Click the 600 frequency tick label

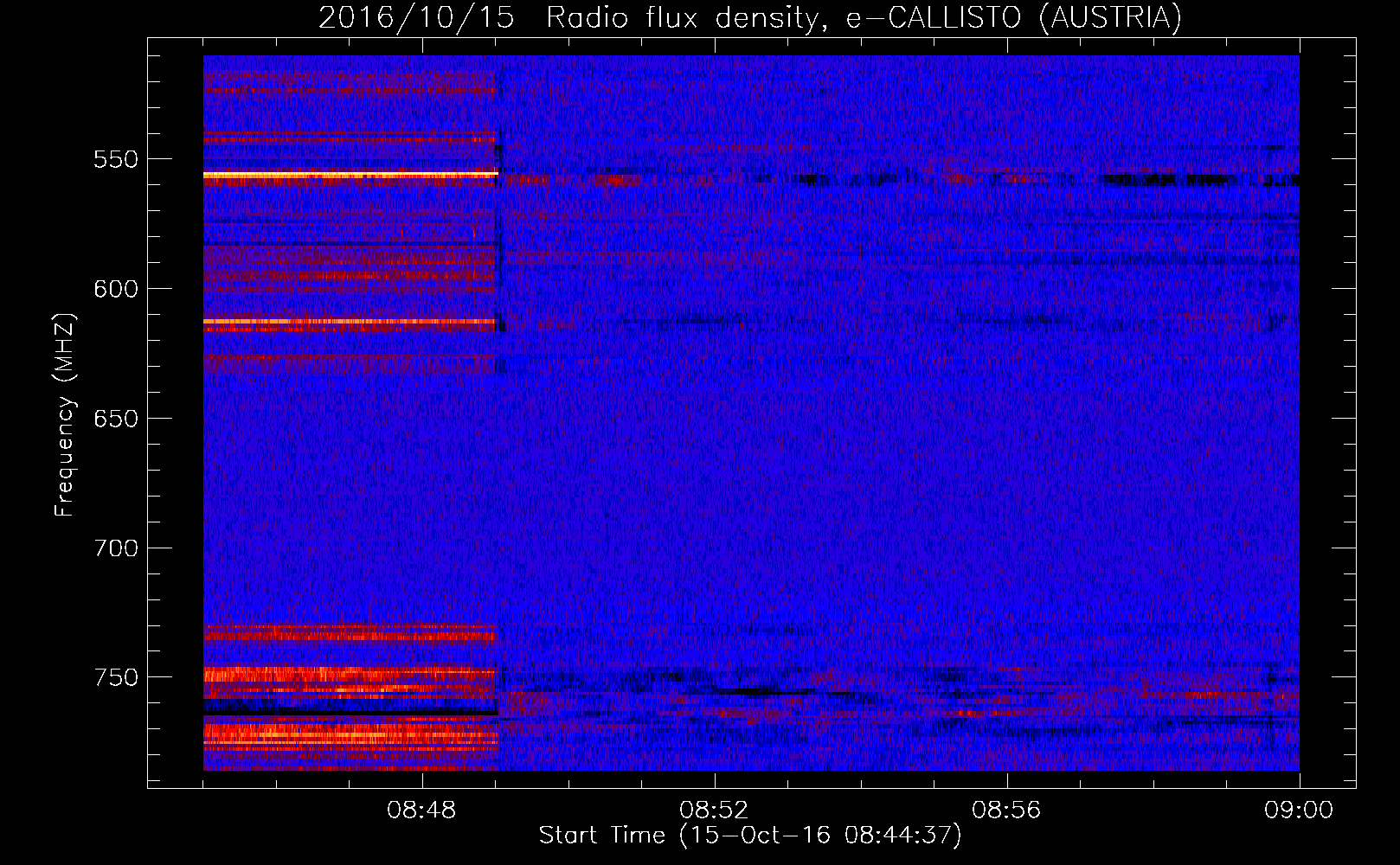[116, 289]
